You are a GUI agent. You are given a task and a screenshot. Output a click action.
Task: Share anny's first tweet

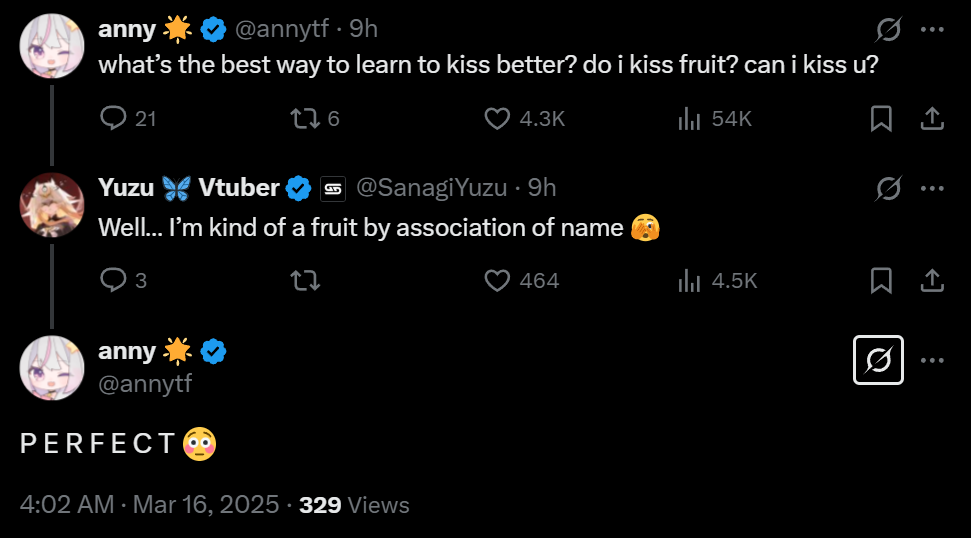pos(932,119)
